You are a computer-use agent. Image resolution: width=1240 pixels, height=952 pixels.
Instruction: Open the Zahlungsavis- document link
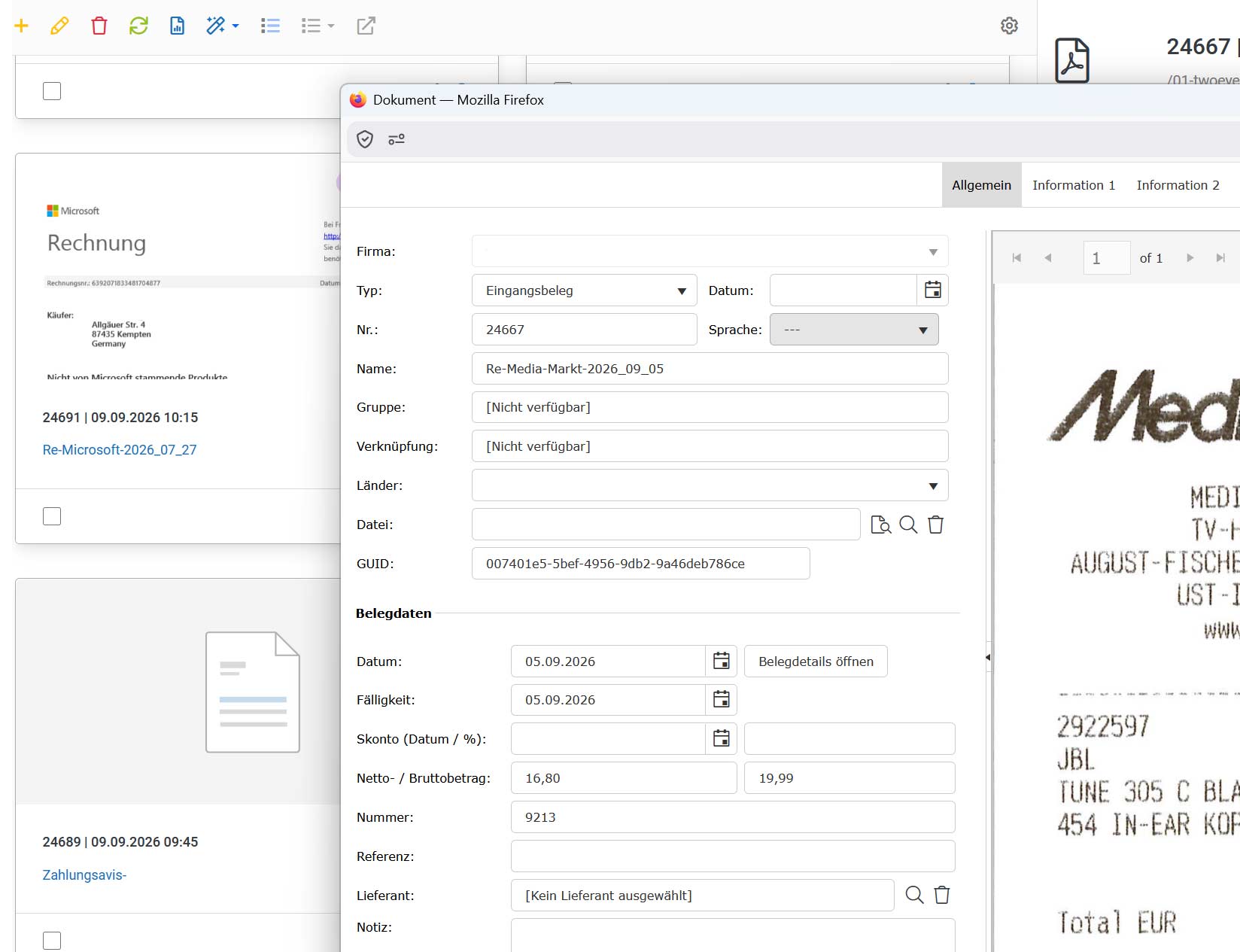(x=84, y=875)
